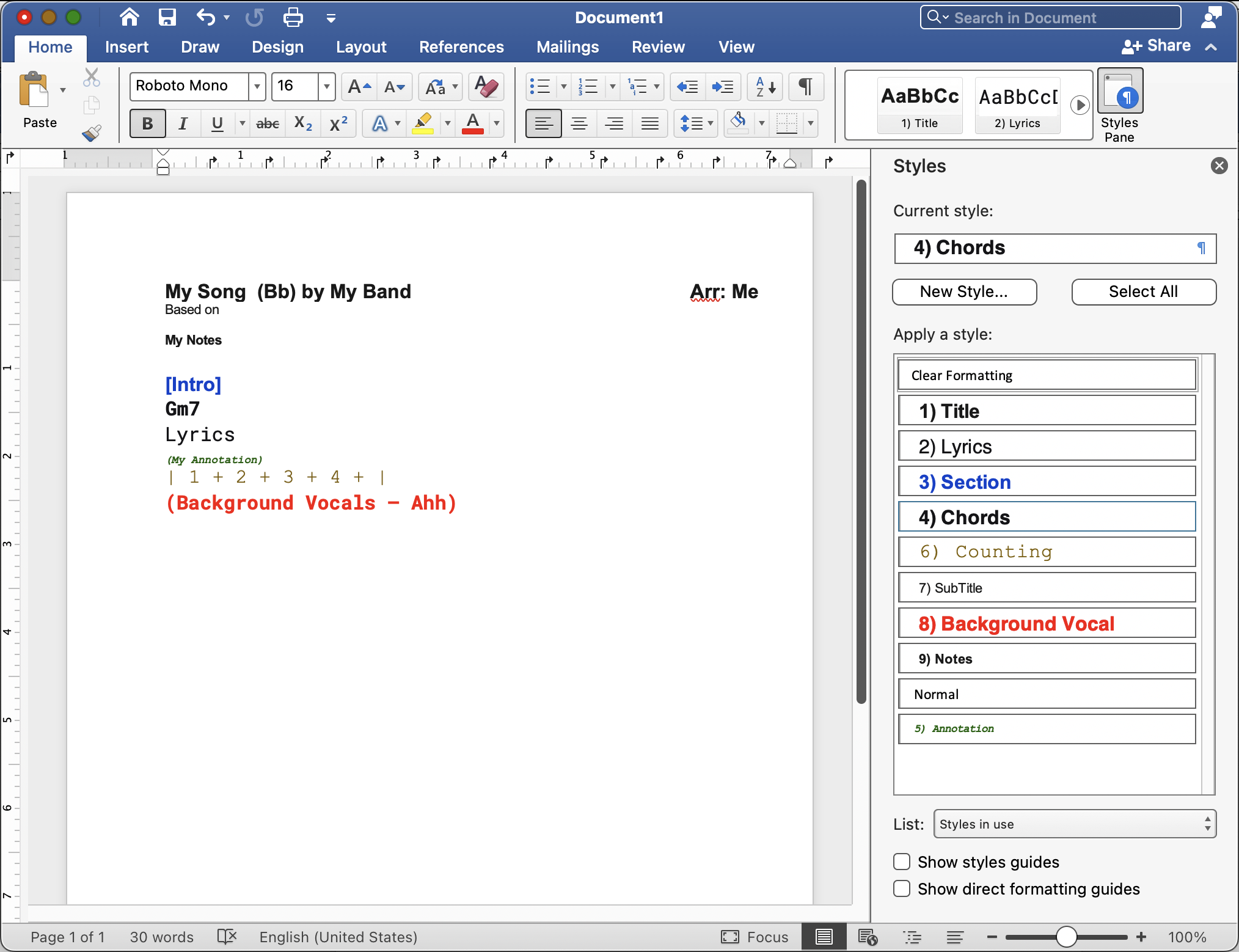The width and height of the screenshot is (1239, 952).
Task: Center align the text
Action: tap(579, 124)
